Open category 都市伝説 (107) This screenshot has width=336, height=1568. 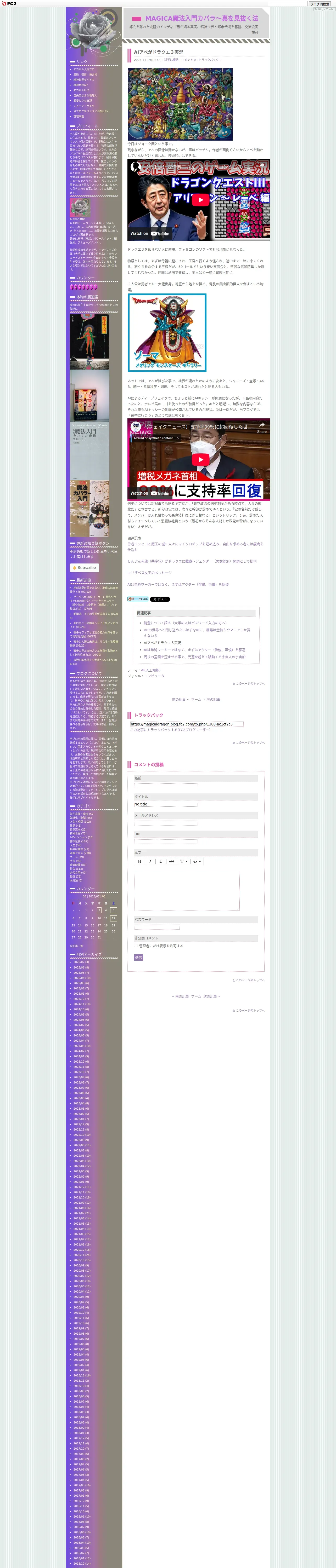pos(79,841)
